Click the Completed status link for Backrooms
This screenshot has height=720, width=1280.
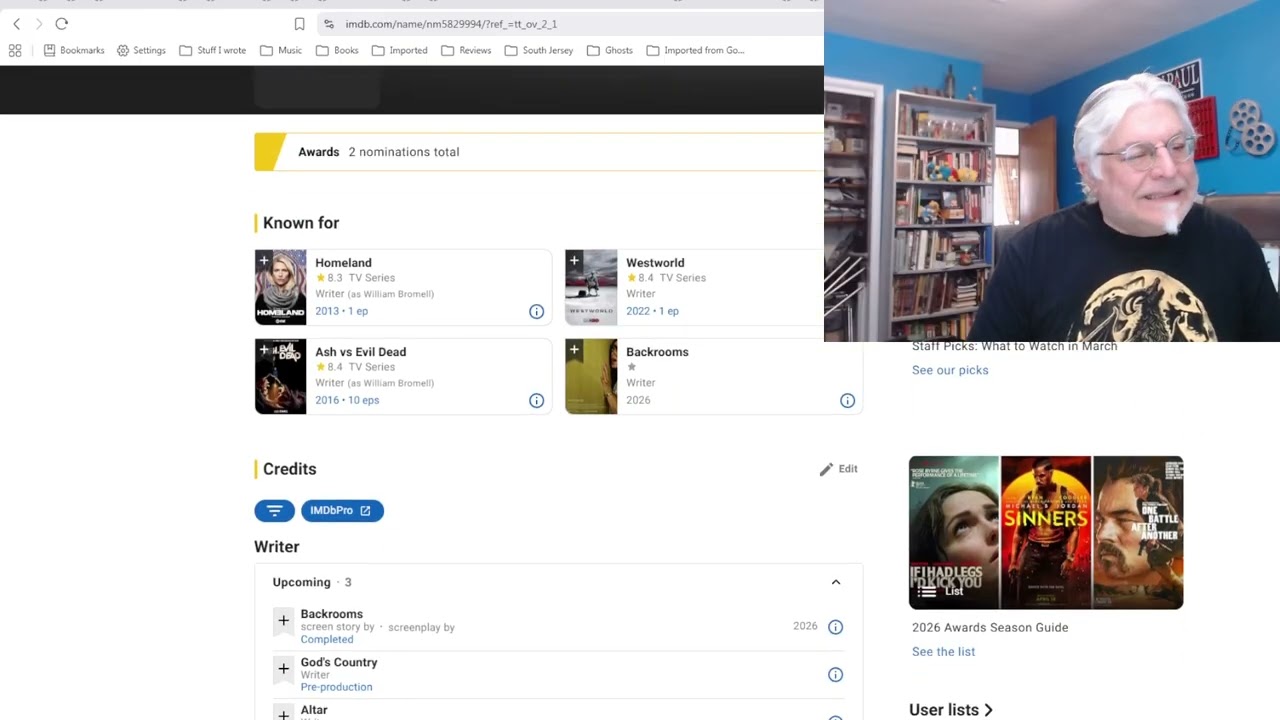click(x=327, y=639)
